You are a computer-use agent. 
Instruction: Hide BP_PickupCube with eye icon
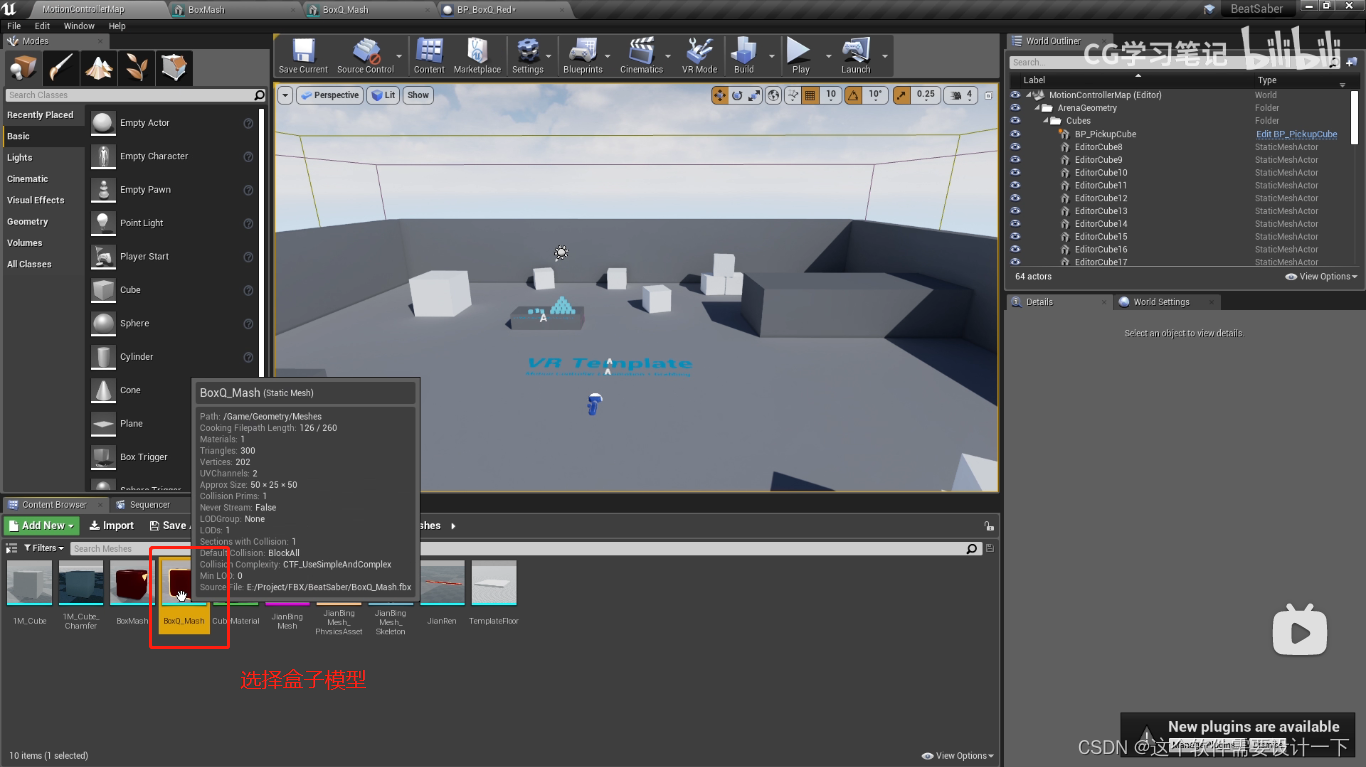click(1015, 134)
